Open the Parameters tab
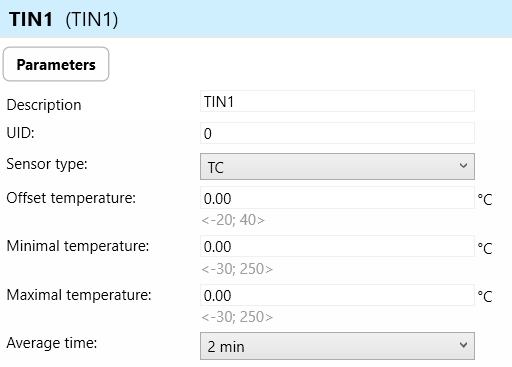The height and width of the screenshot is (367, 512). (56, 64)
